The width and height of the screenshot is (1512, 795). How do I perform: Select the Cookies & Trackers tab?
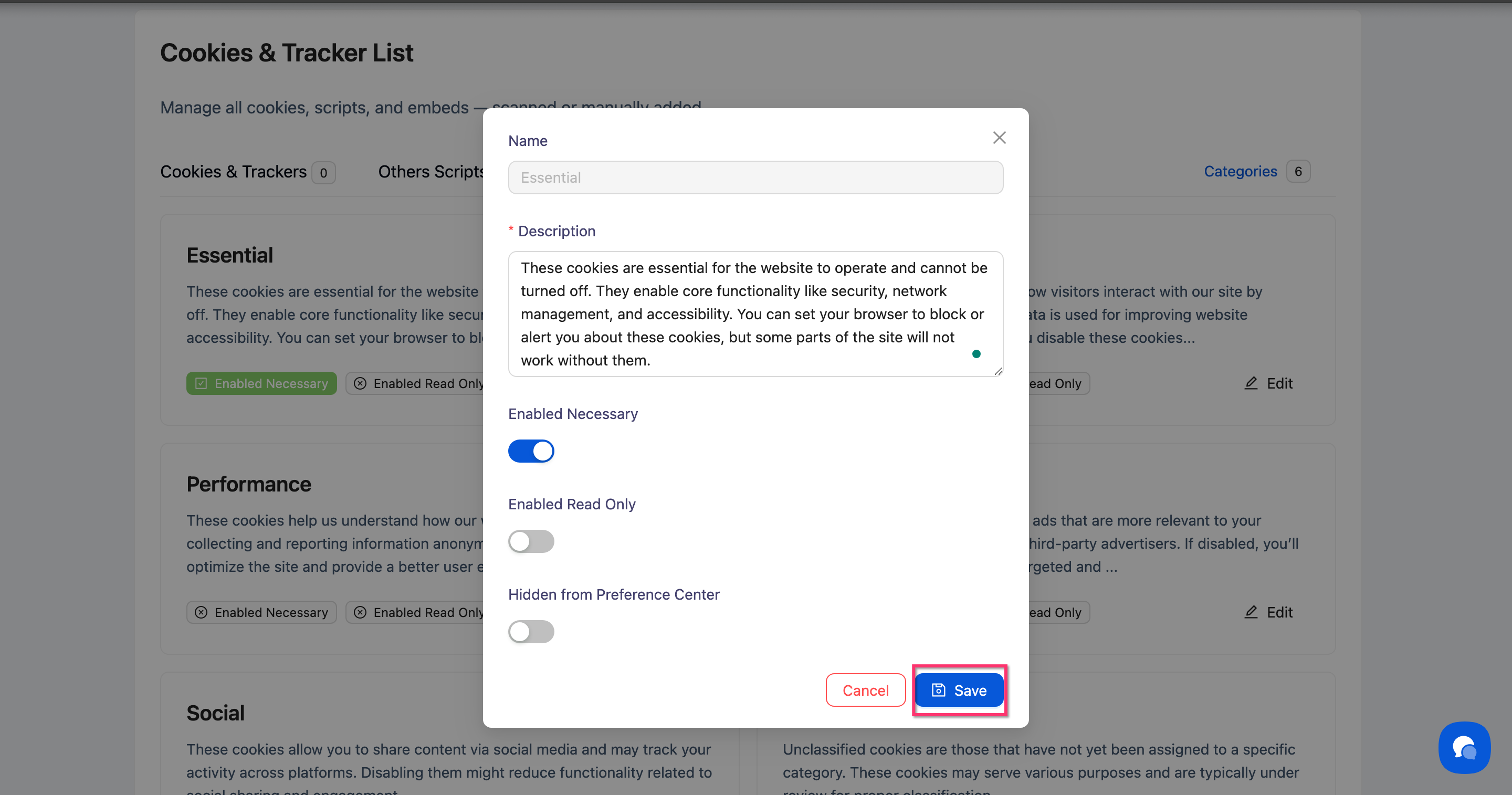[x=234, y=172]
